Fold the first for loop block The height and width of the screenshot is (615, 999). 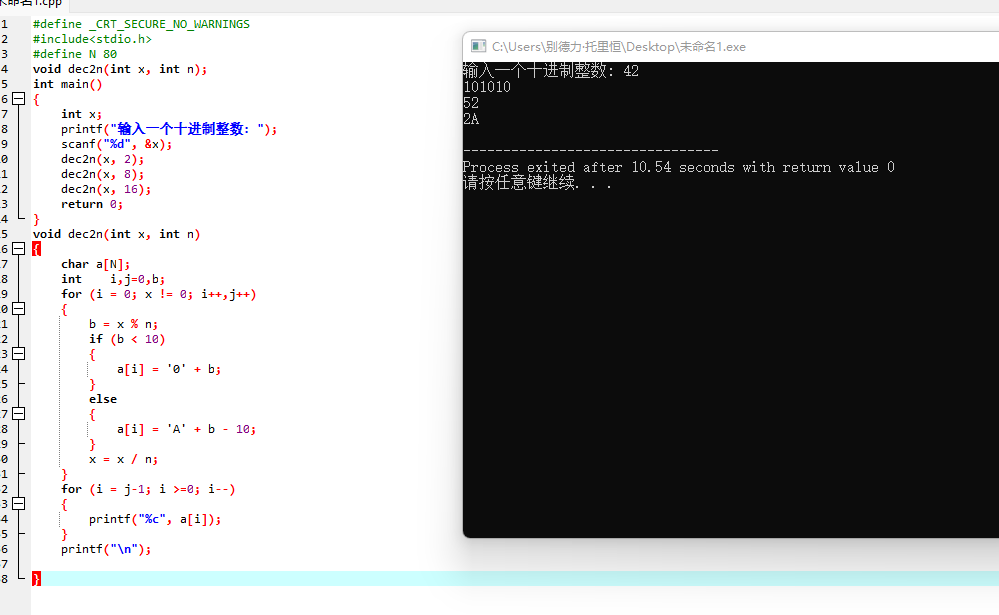pyautogui.click(x=19, y=308)
